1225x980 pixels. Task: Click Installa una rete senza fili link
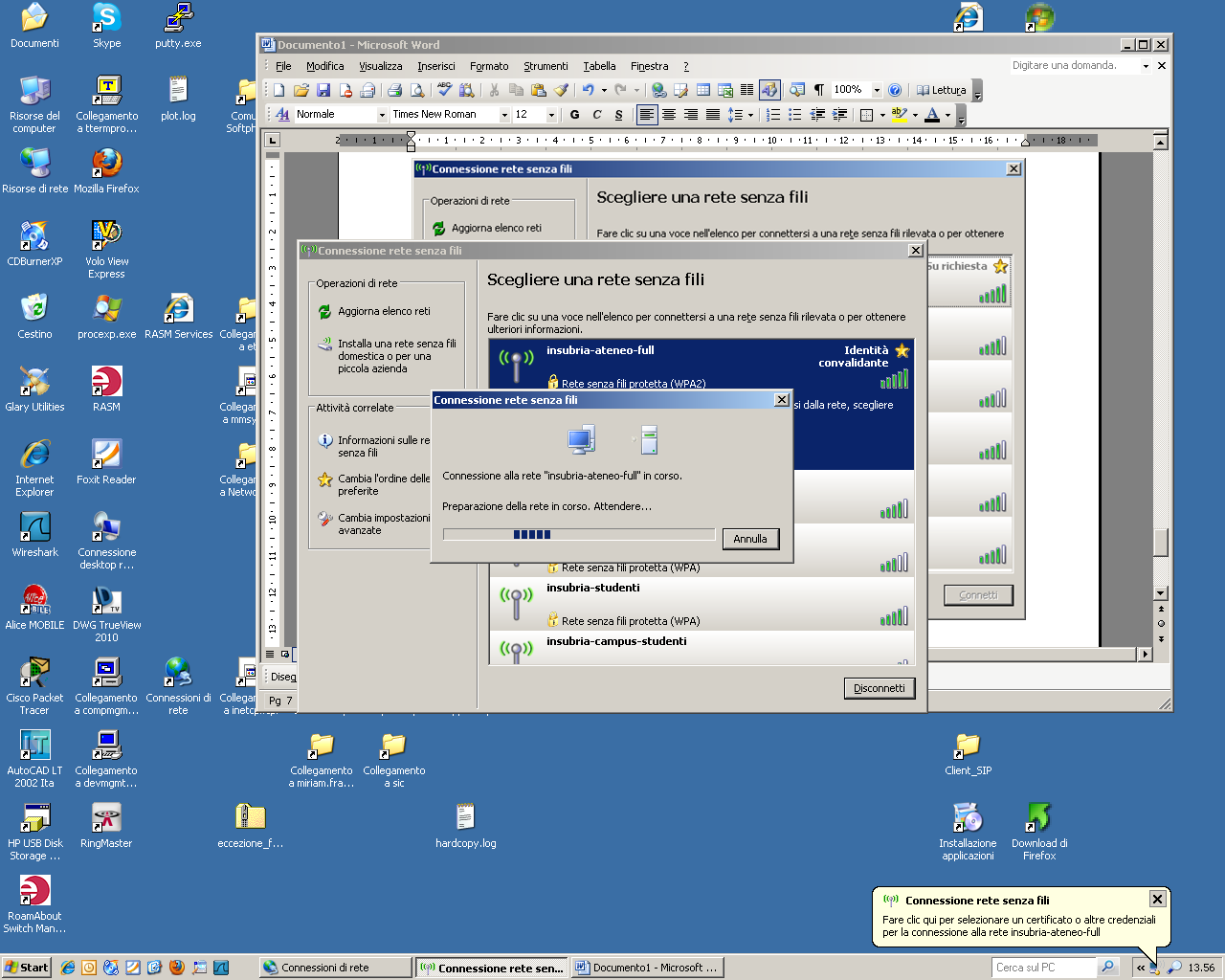click(x=396, y=356)
